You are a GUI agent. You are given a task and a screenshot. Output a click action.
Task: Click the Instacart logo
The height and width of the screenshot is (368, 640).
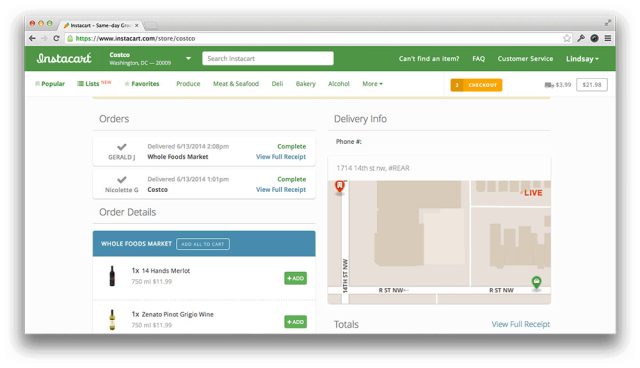64,58
